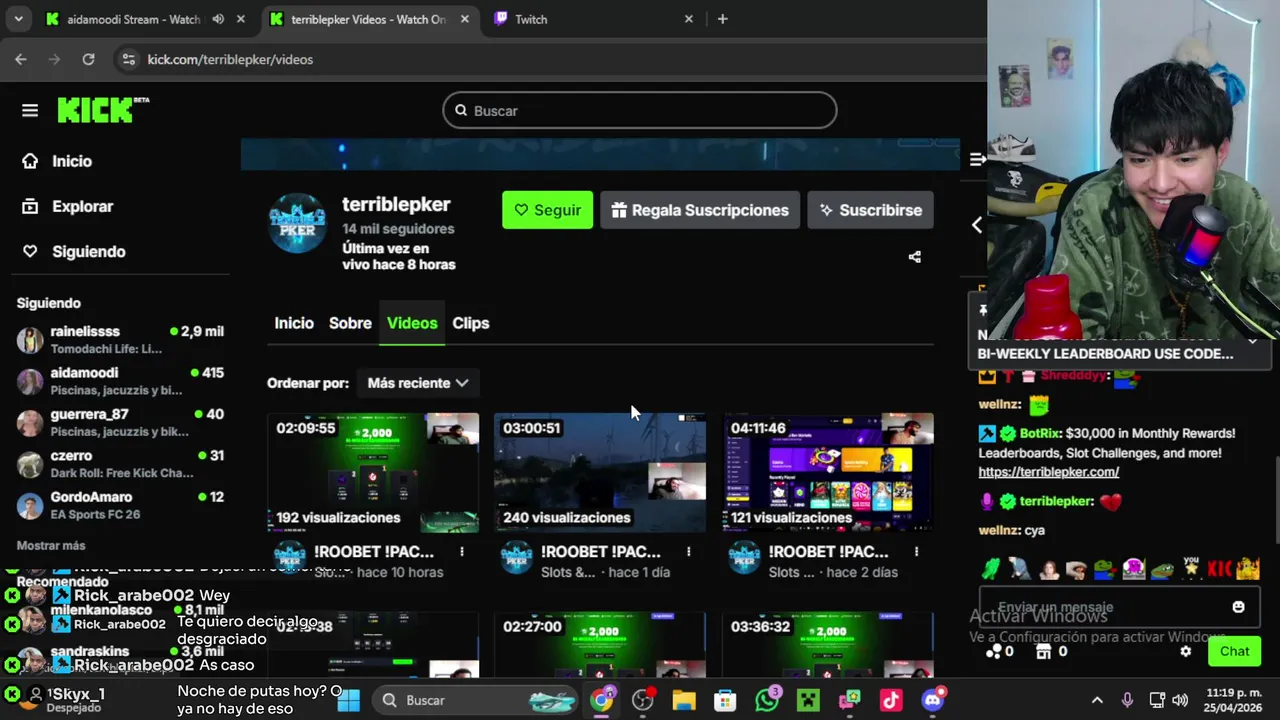Click the chat shop icon
1280x720 pixels.
click(1044, 651)
